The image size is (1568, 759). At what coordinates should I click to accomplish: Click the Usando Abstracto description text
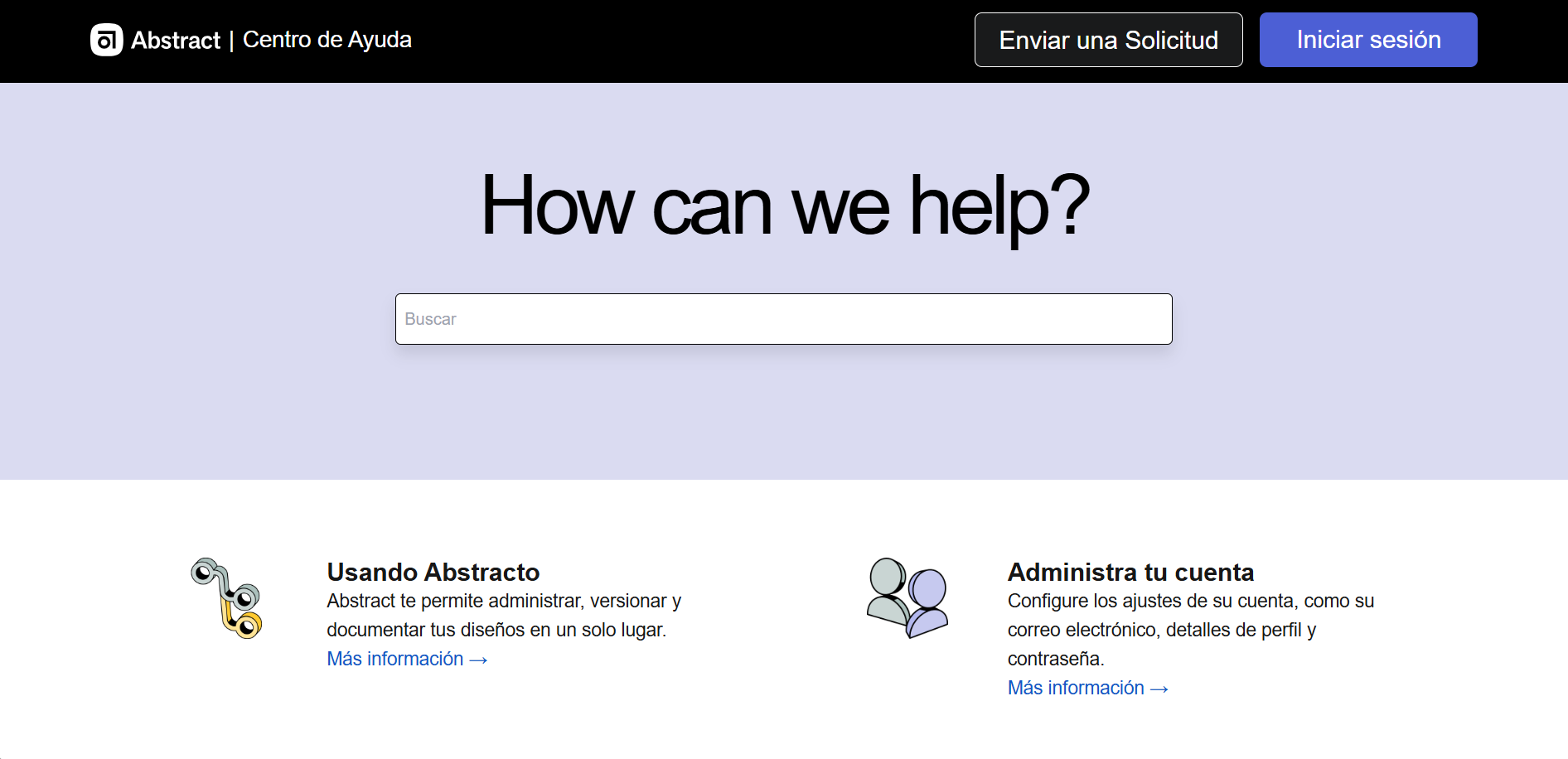point(503,615)
